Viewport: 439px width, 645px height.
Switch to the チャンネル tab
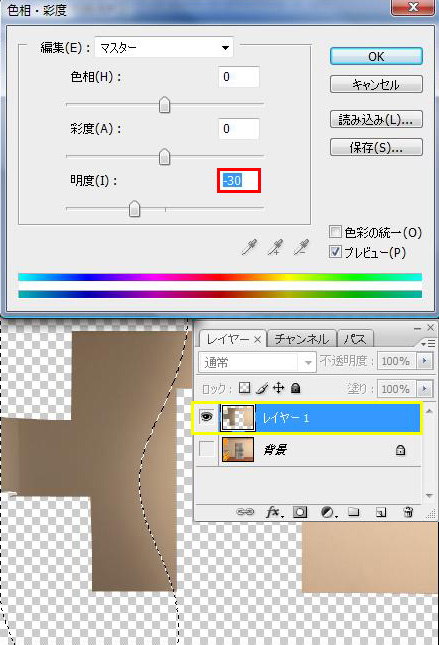click(x=302, y=339)
